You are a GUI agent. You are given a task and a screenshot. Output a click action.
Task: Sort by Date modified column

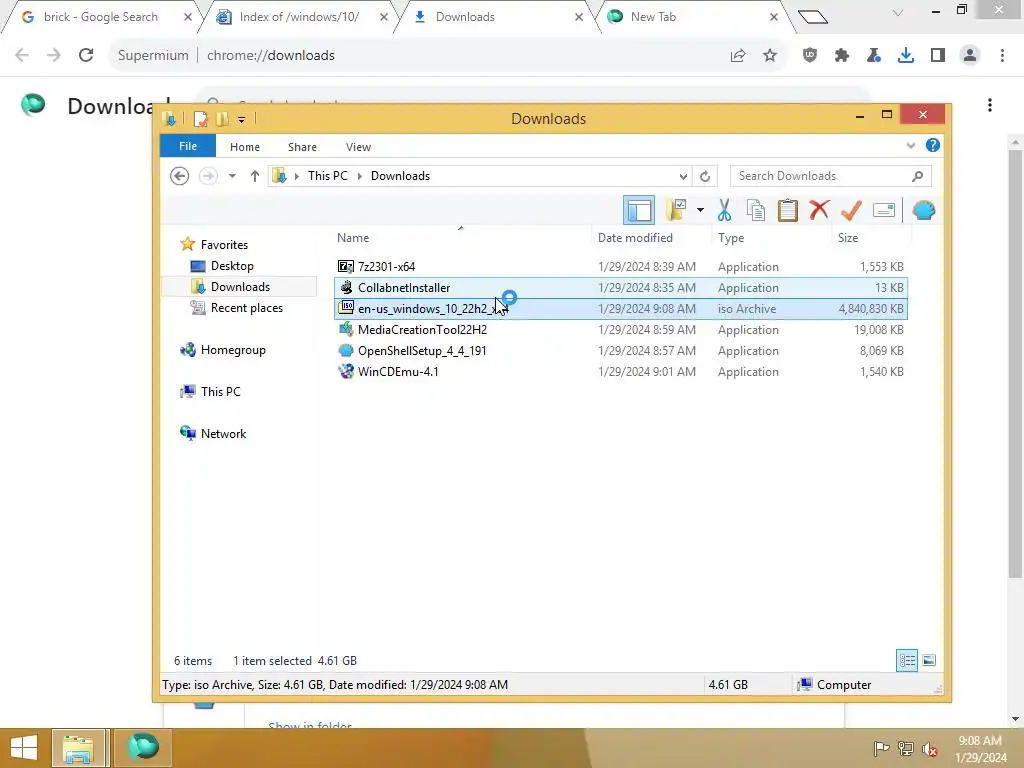[652, 238]
